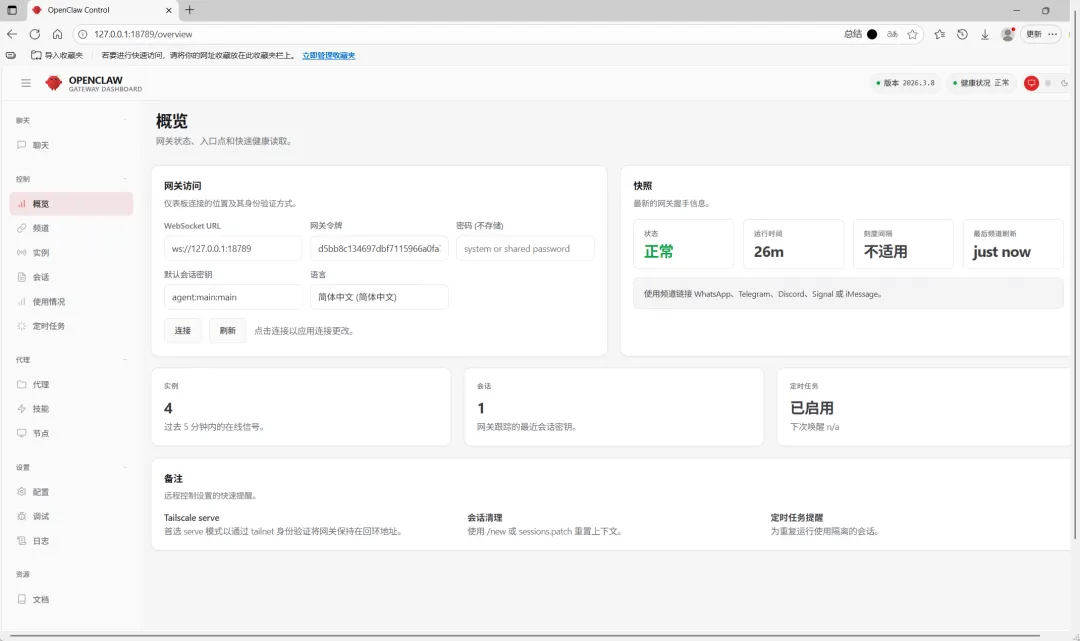Close the OpenClaw Control tab
Screen dimensions: 1080x641
click(169, 10)
